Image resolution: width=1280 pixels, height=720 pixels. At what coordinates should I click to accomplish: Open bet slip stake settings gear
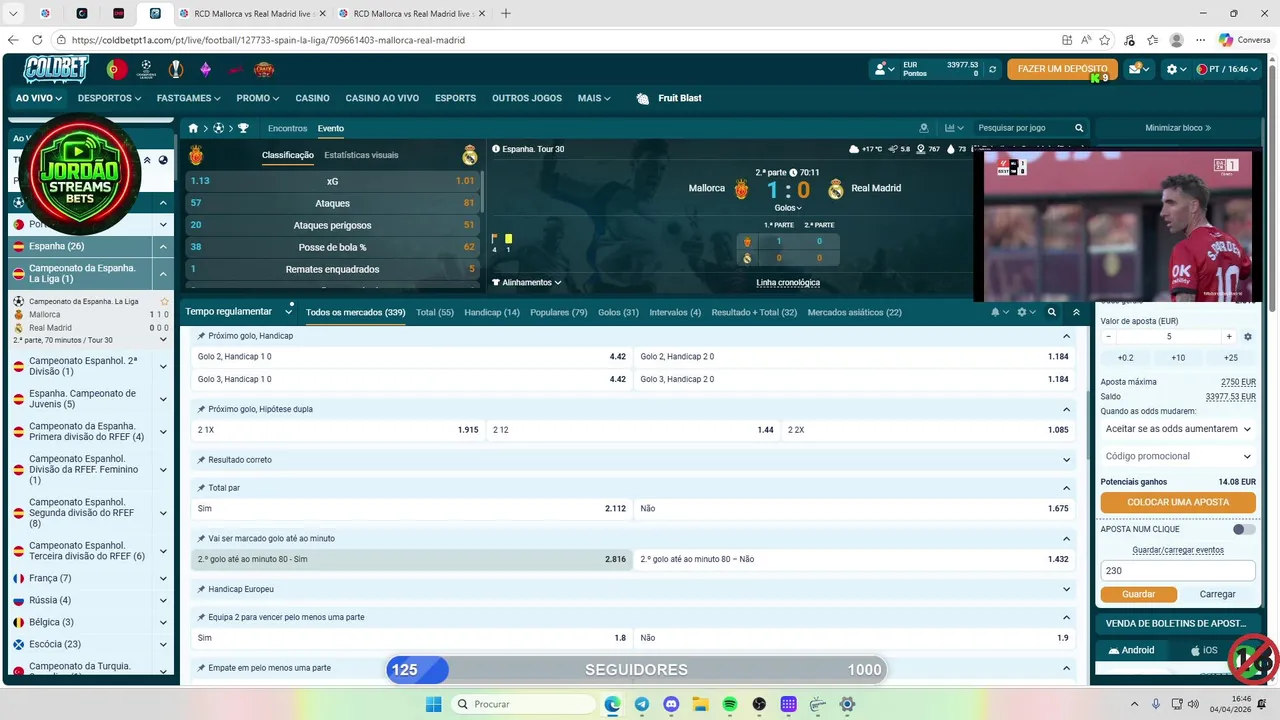[1248, 337]
